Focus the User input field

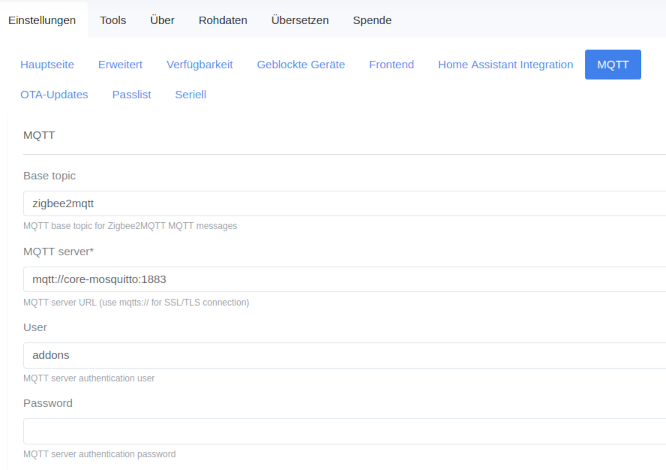[x=344, y=355]
